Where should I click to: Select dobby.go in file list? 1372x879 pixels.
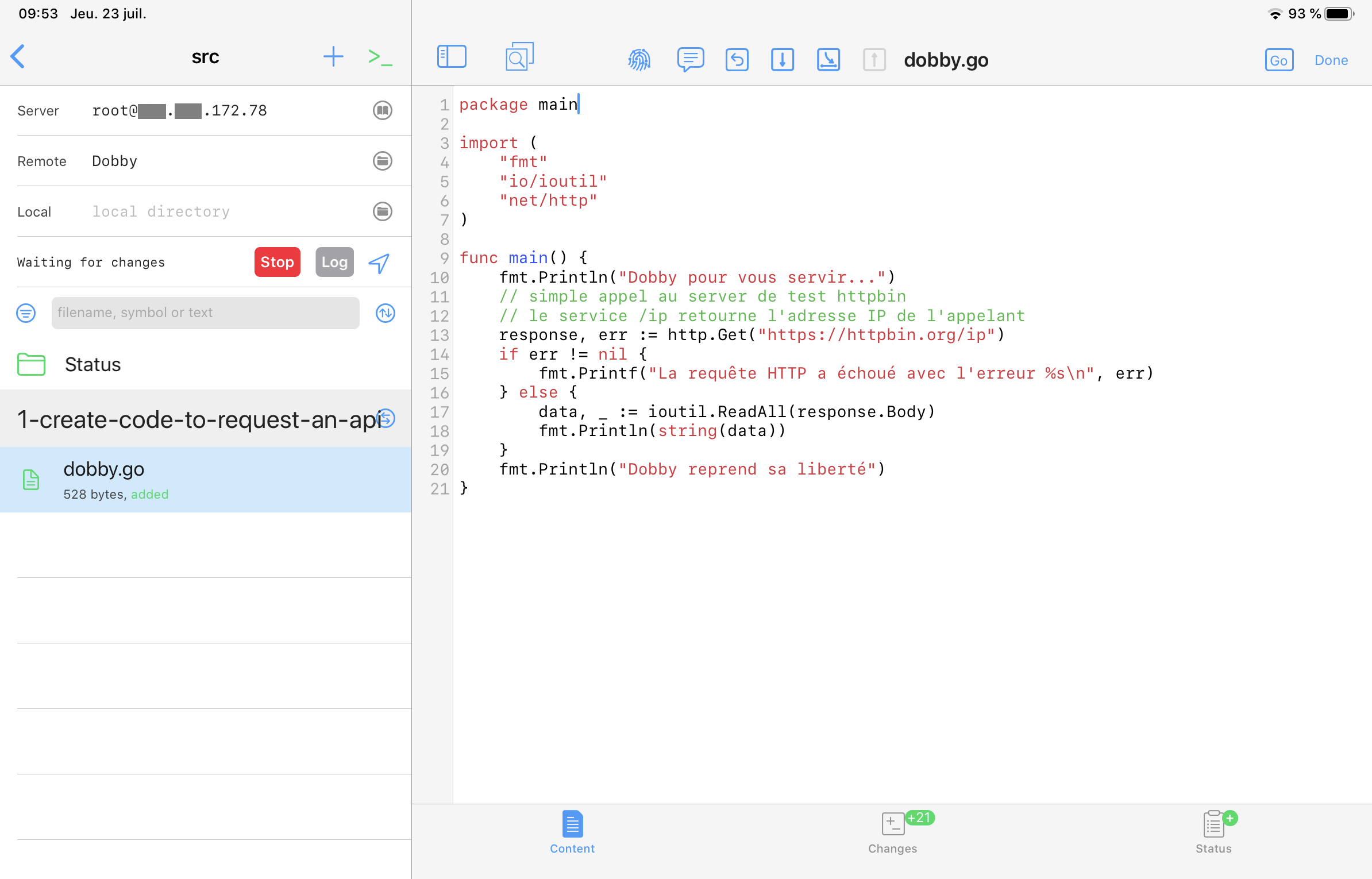[x=205, y=480]
